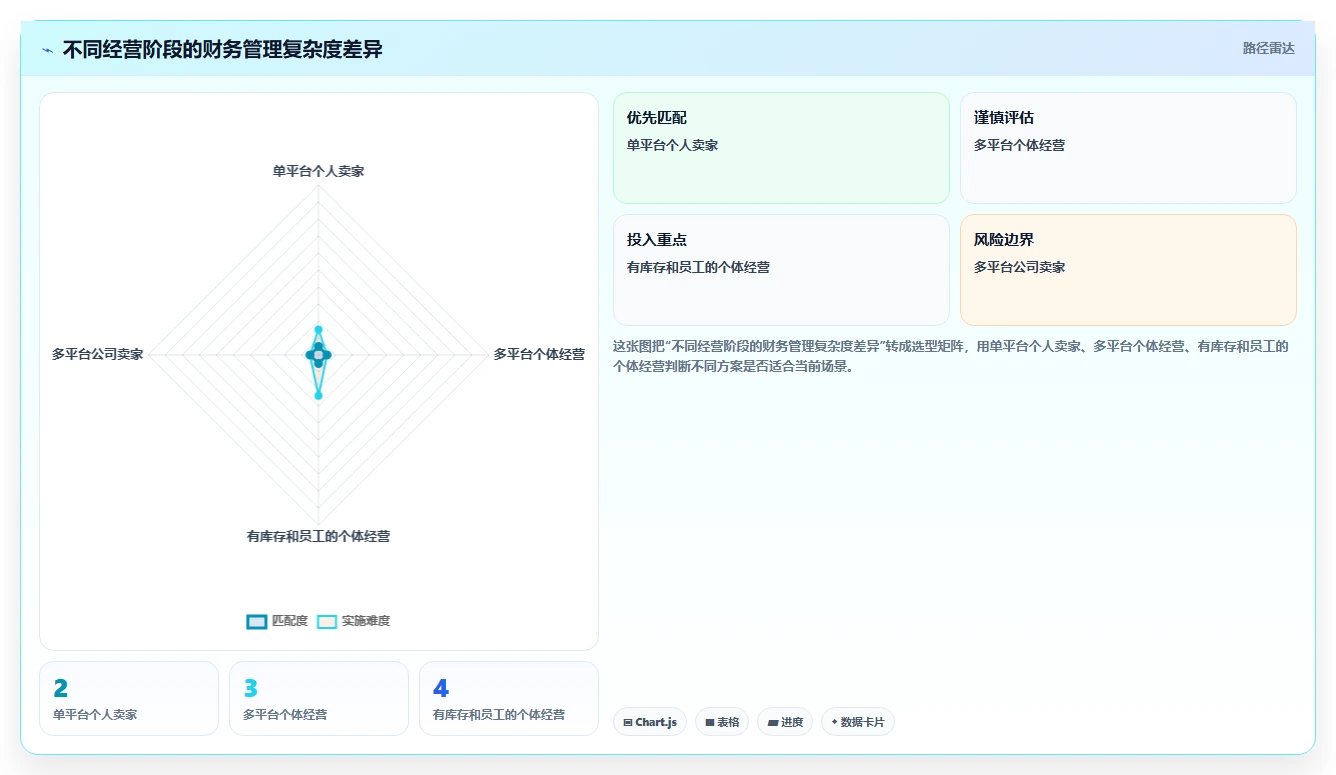Click the 进度 tag
1336x775 pixels.
click(785, 722)
